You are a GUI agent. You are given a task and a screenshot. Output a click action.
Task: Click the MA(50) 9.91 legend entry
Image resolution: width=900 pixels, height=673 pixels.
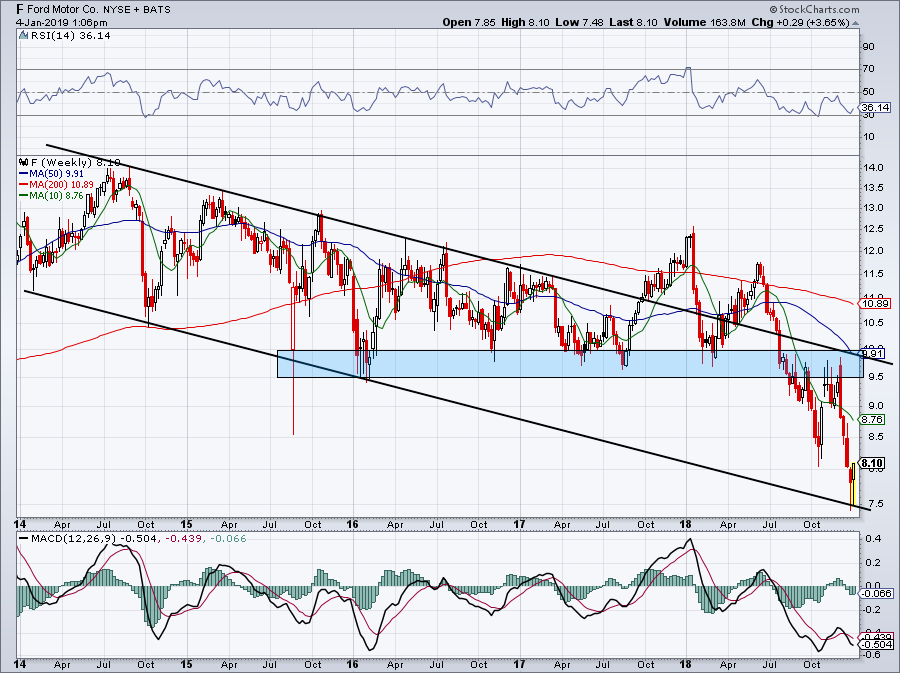pyautogui.click(x=52, y=173)
